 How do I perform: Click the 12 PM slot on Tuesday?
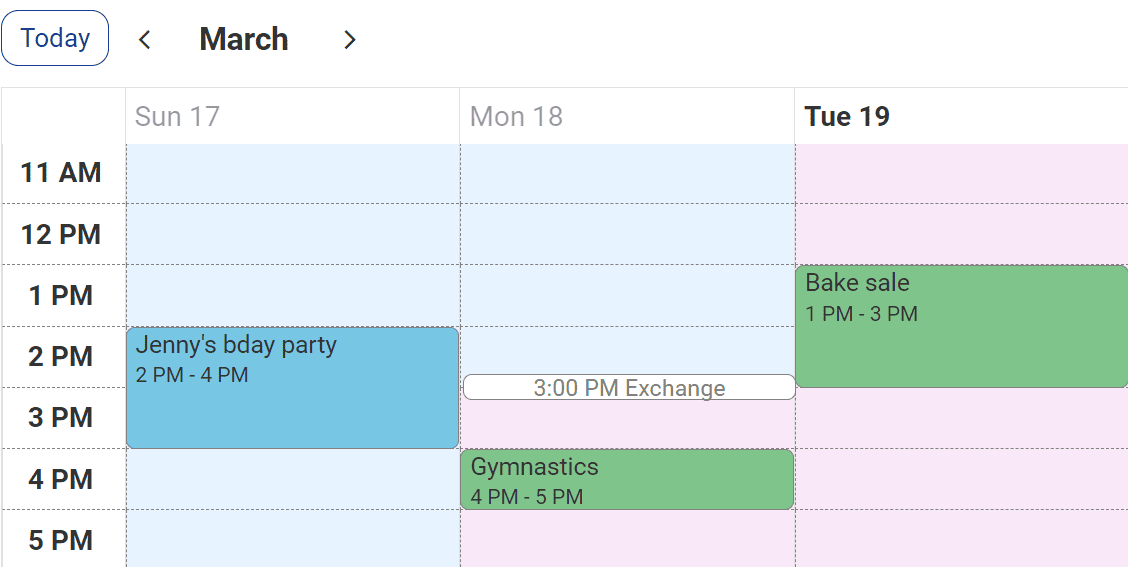[961, 235]
